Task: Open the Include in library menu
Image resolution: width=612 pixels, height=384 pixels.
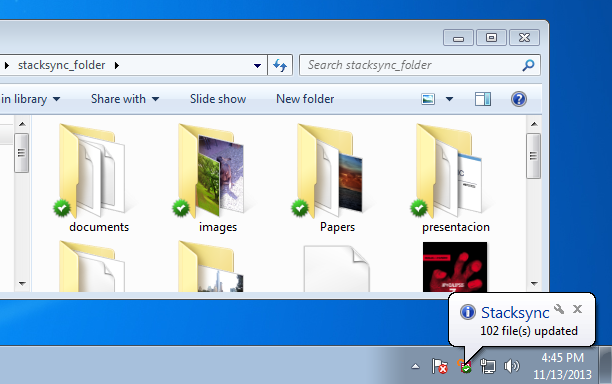Action: [30, 99]
